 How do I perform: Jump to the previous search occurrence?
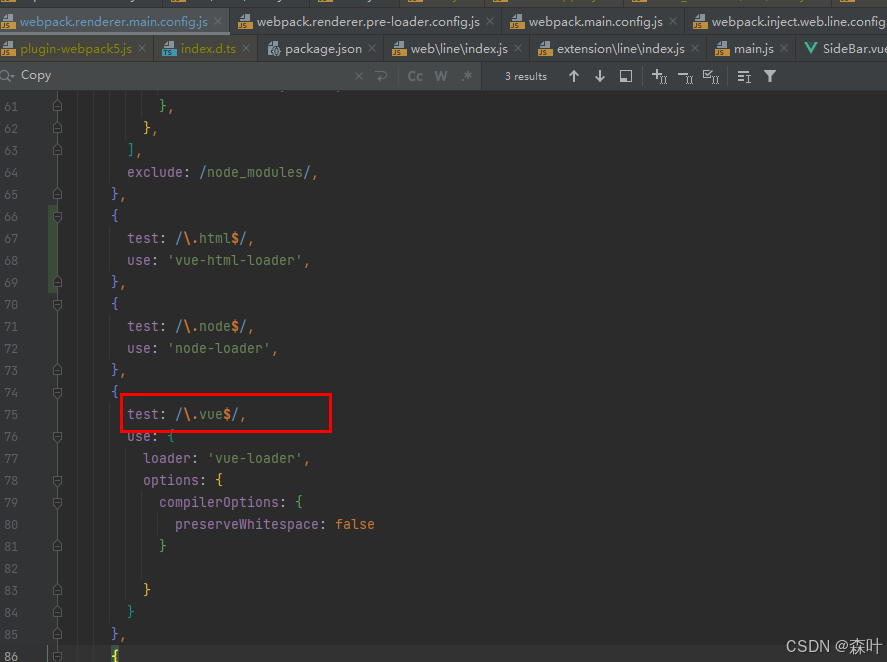[574, 76]
